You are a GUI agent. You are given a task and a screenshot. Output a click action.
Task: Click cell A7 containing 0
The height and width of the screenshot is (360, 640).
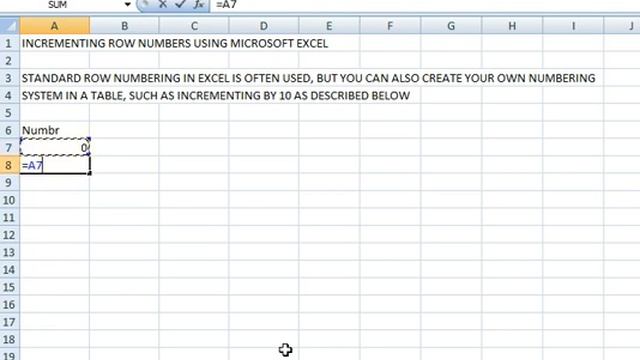54,147
